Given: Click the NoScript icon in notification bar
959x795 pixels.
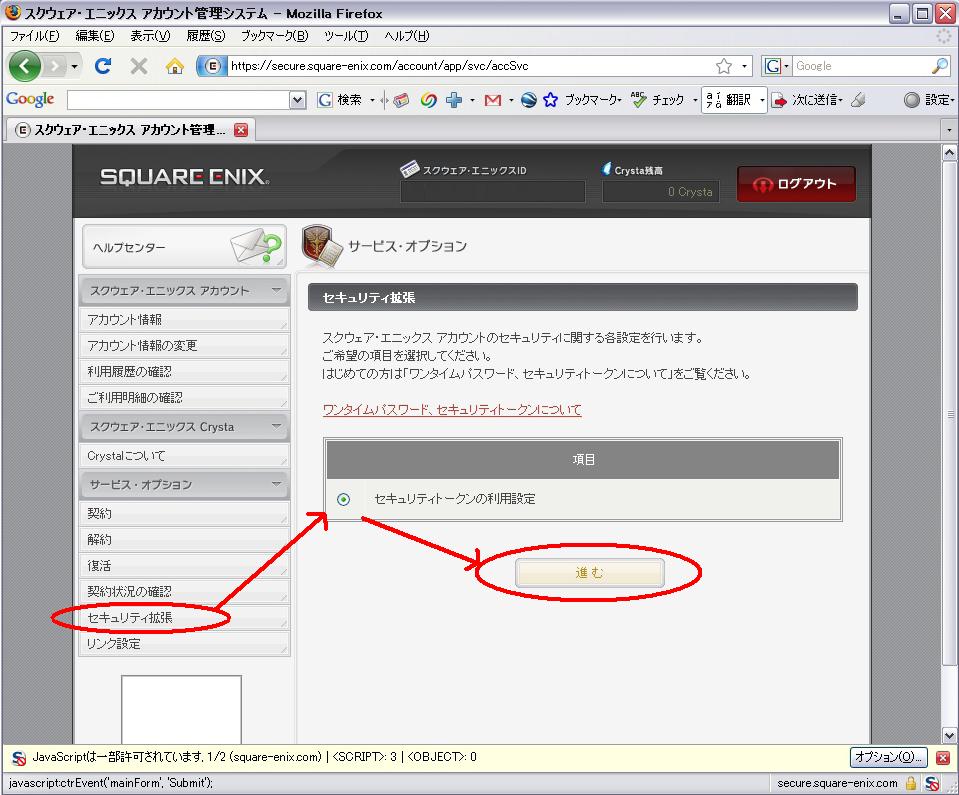Looking at the screenshot, I should pyautogui.click(x=19, y=758).
